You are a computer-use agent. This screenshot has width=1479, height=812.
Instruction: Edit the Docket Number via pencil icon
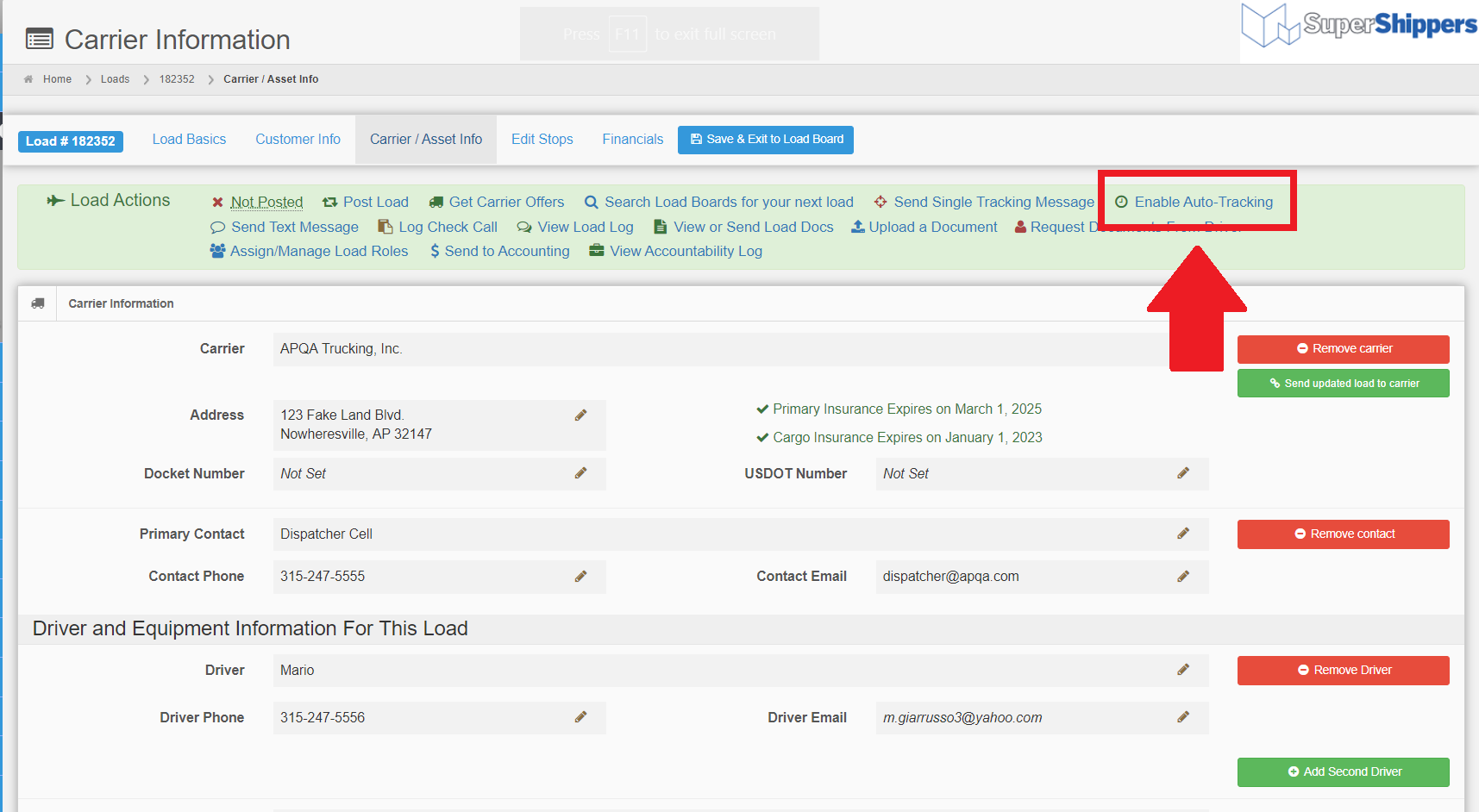[580, 473]
